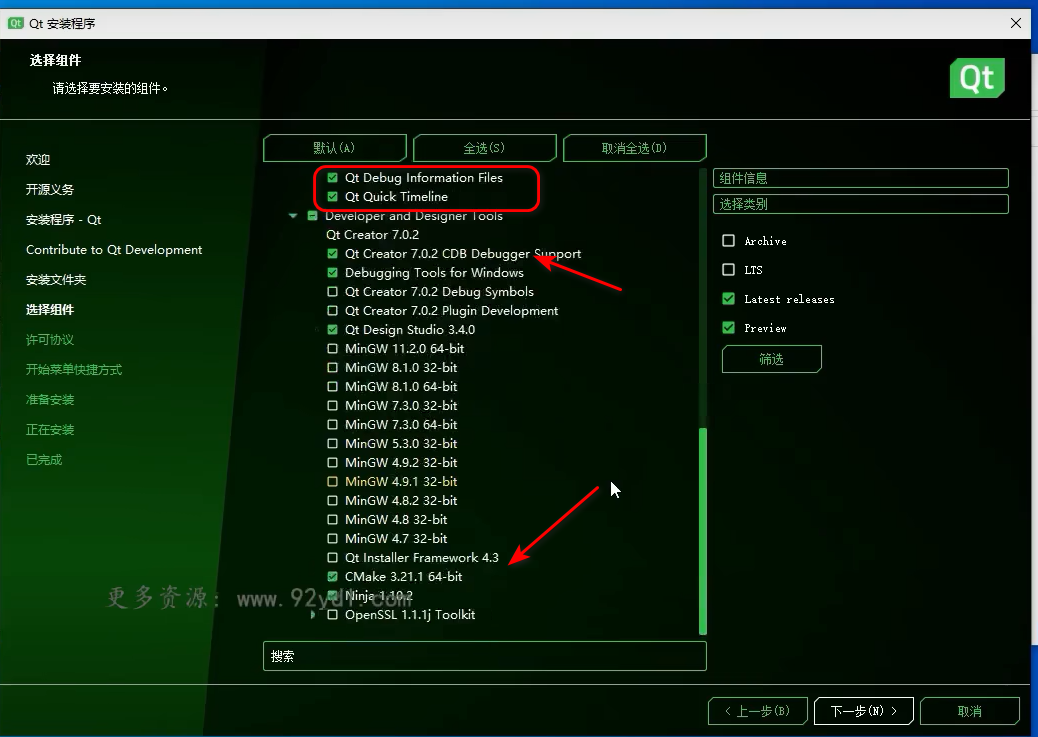
Task: Uncheck Debugging Tools for Windows
Action: pos(332,273)
